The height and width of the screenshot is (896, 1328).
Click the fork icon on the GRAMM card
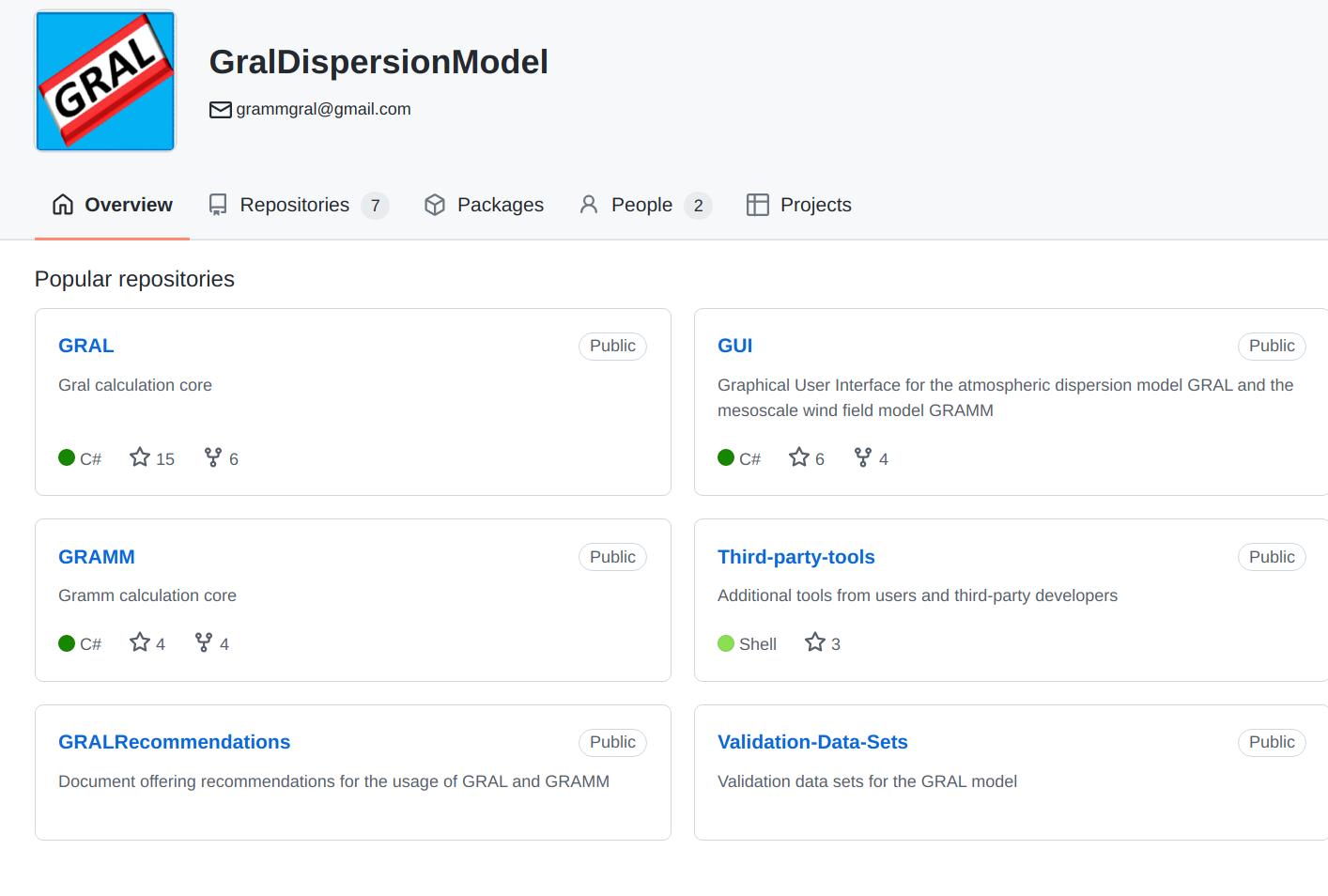tap(204, 642)
